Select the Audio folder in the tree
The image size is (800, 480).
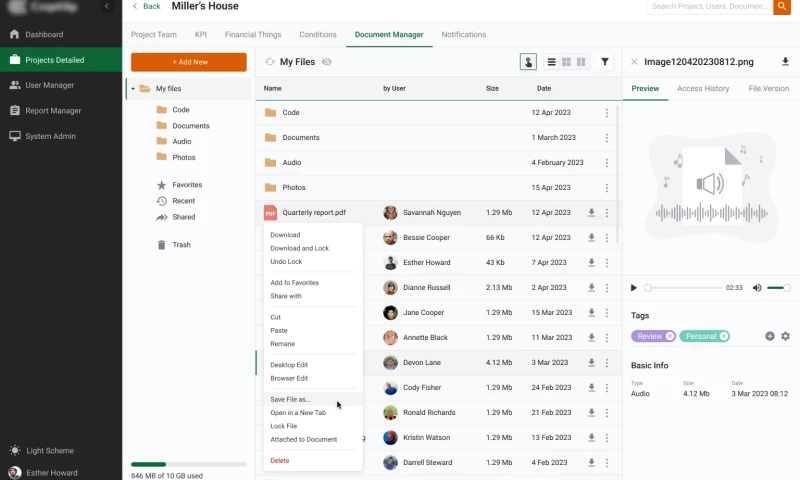click(x=174, y=141)
